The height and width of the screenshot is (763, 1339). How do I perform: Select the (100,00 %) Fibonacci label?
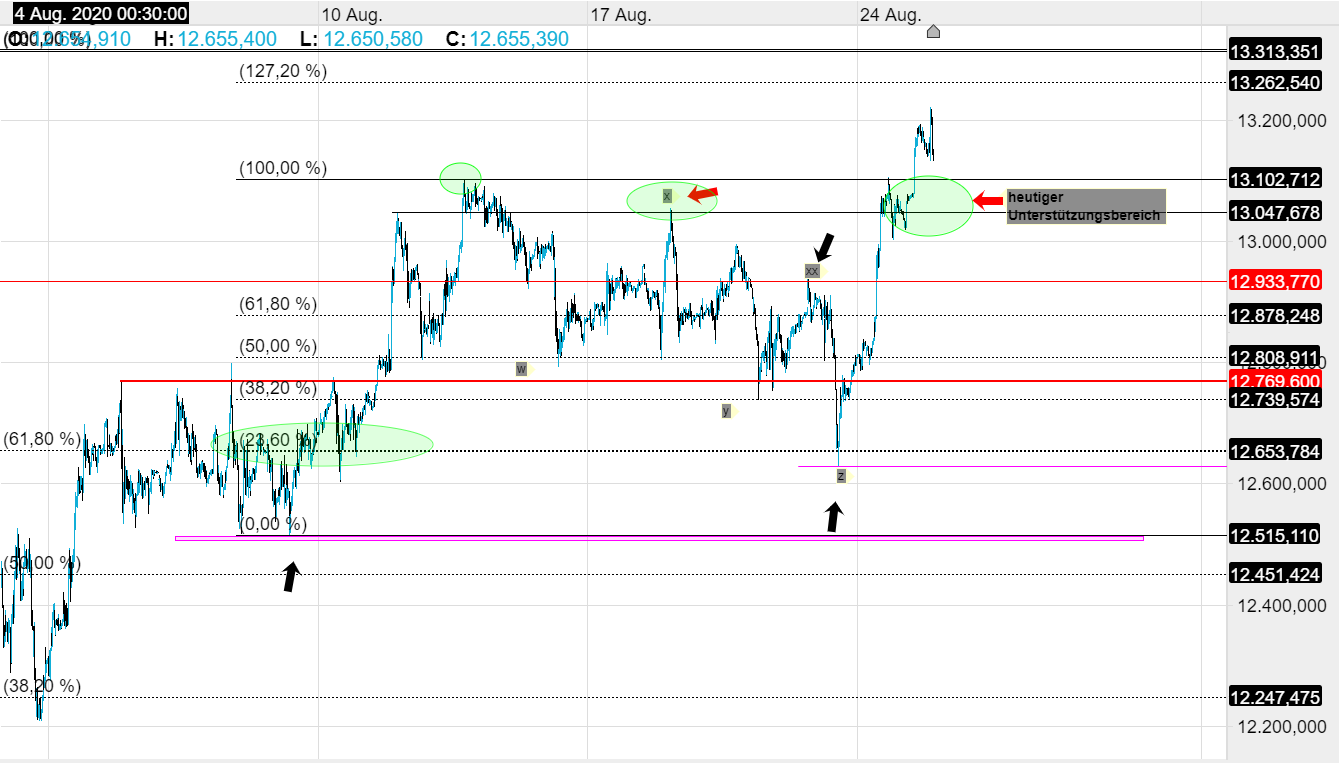283,168
